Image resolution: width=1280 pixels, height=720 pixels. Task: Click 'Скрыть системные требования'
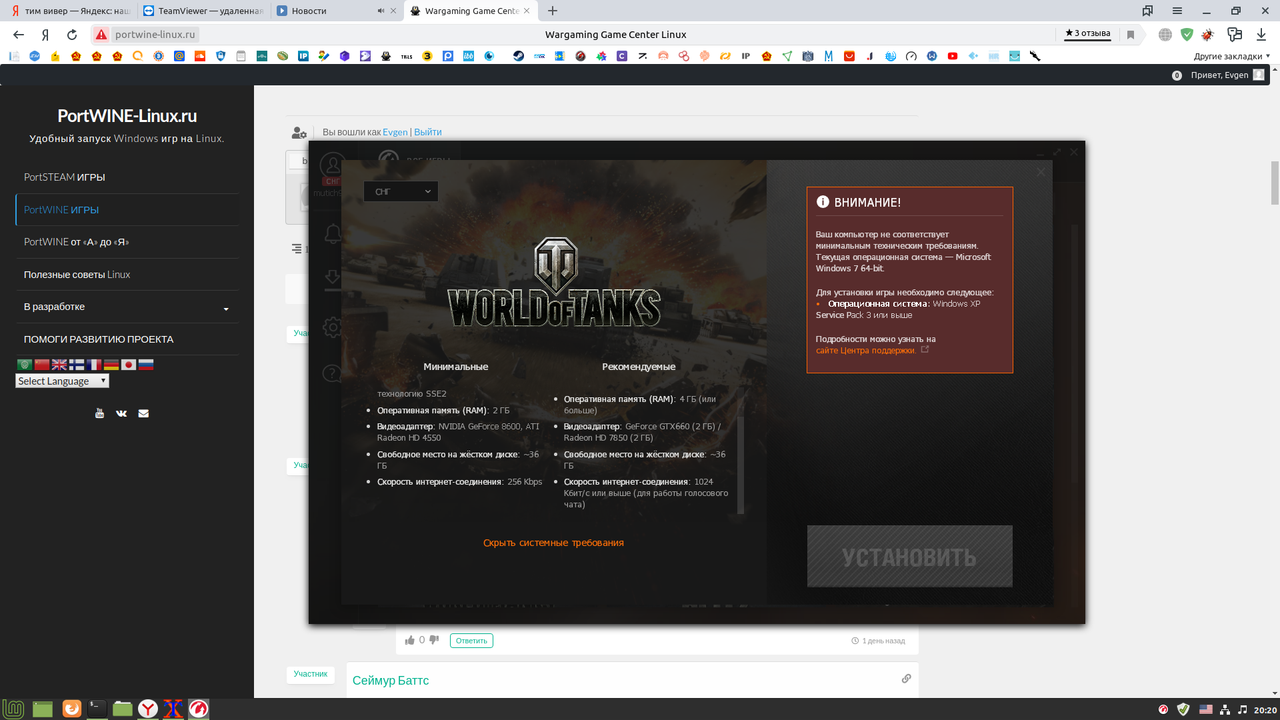pyautogui.click(x=553, y=542)
